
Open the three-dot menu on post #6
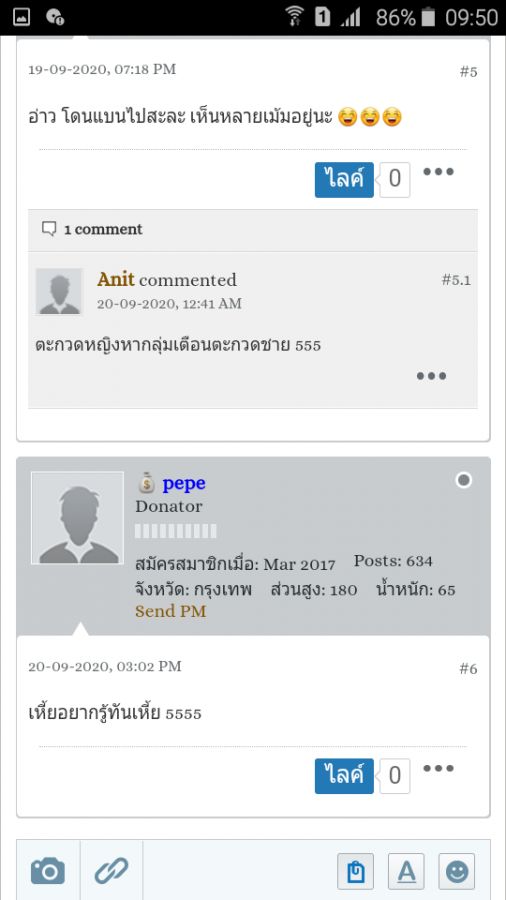(x=439, y=768)
